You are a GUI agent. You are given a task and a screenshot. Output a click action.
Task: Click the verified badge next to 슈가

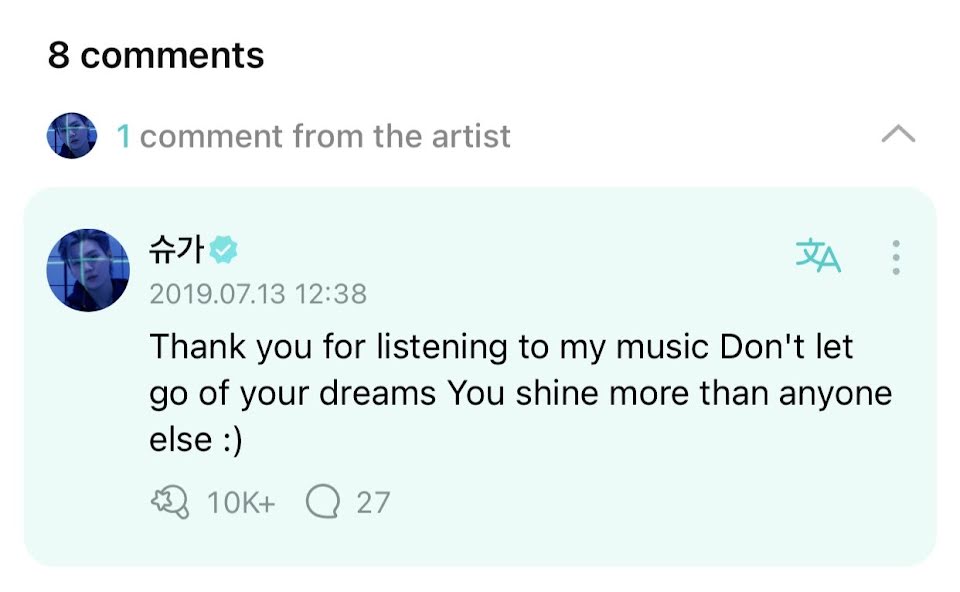click(x=223, y=250)
